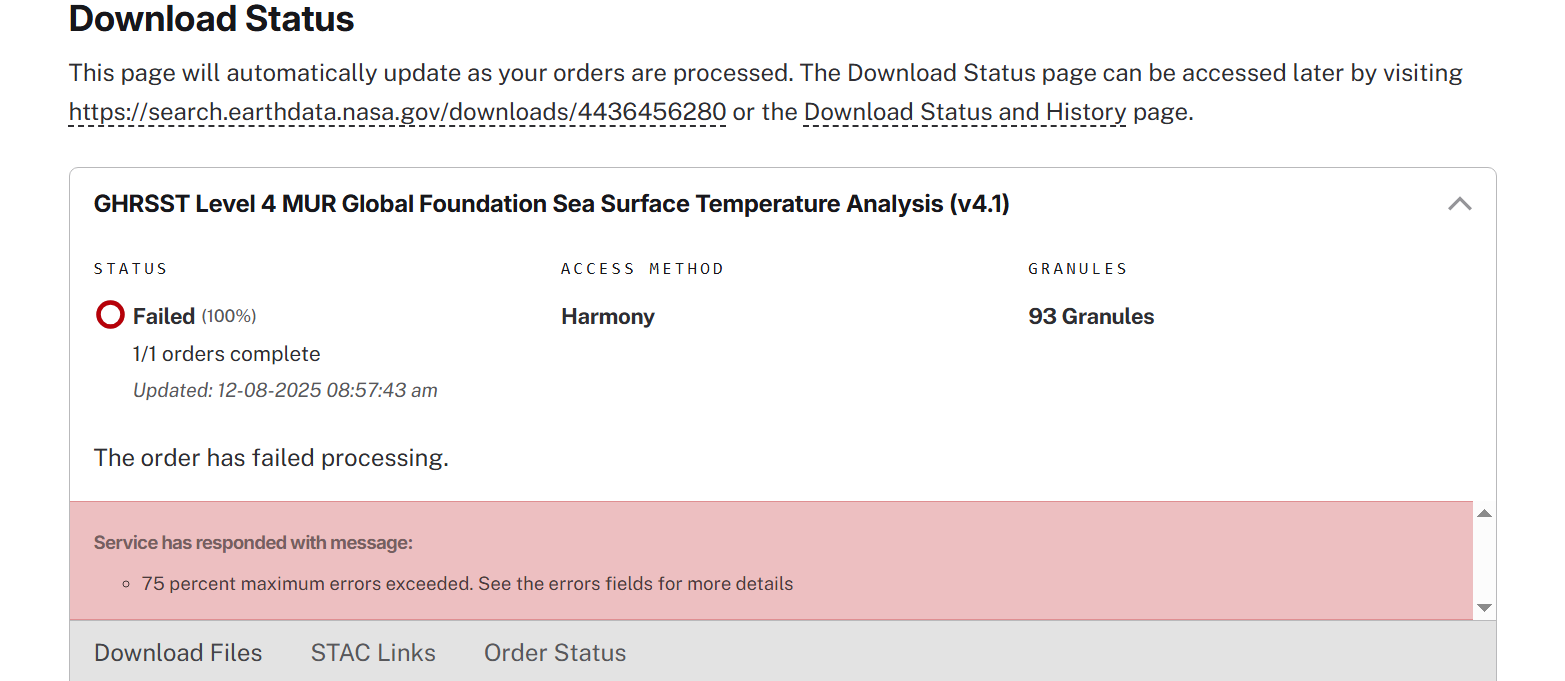Screen dimensions: 1565x681
Task: Click the 1/1 orders complete text
Action: 226,353
